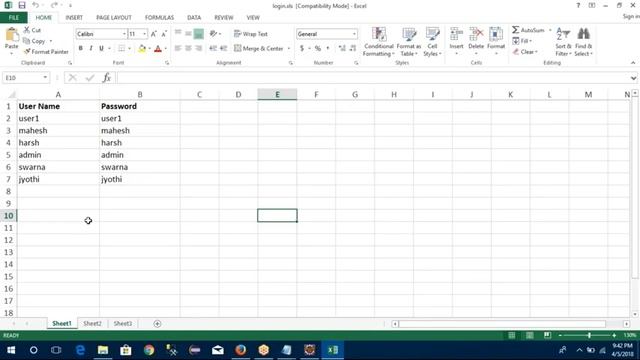The image size is (640, 360).
Task: Apply the Borders icon
Action: click(x=122, y=49)
